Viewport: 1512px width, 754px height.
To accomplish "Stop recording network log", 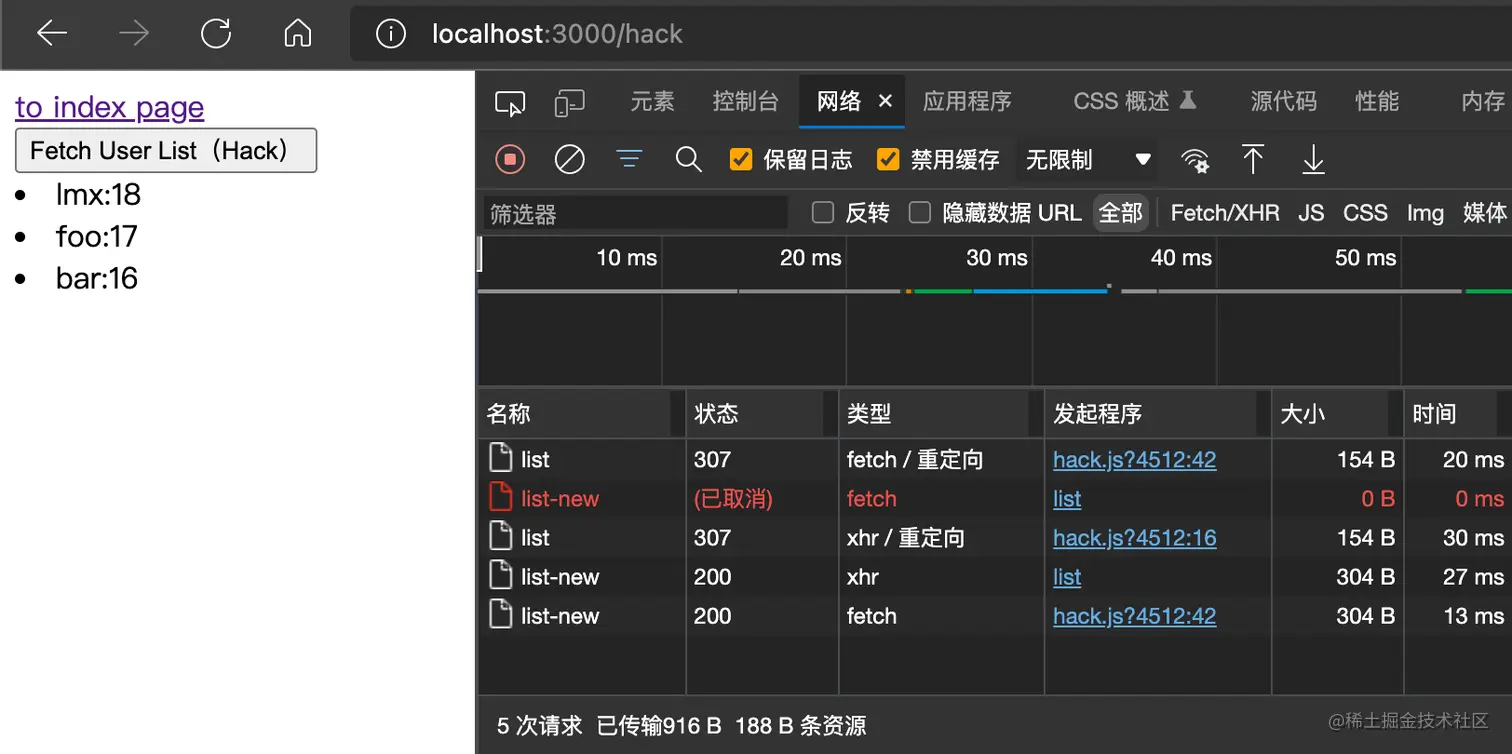I will 510,159.
